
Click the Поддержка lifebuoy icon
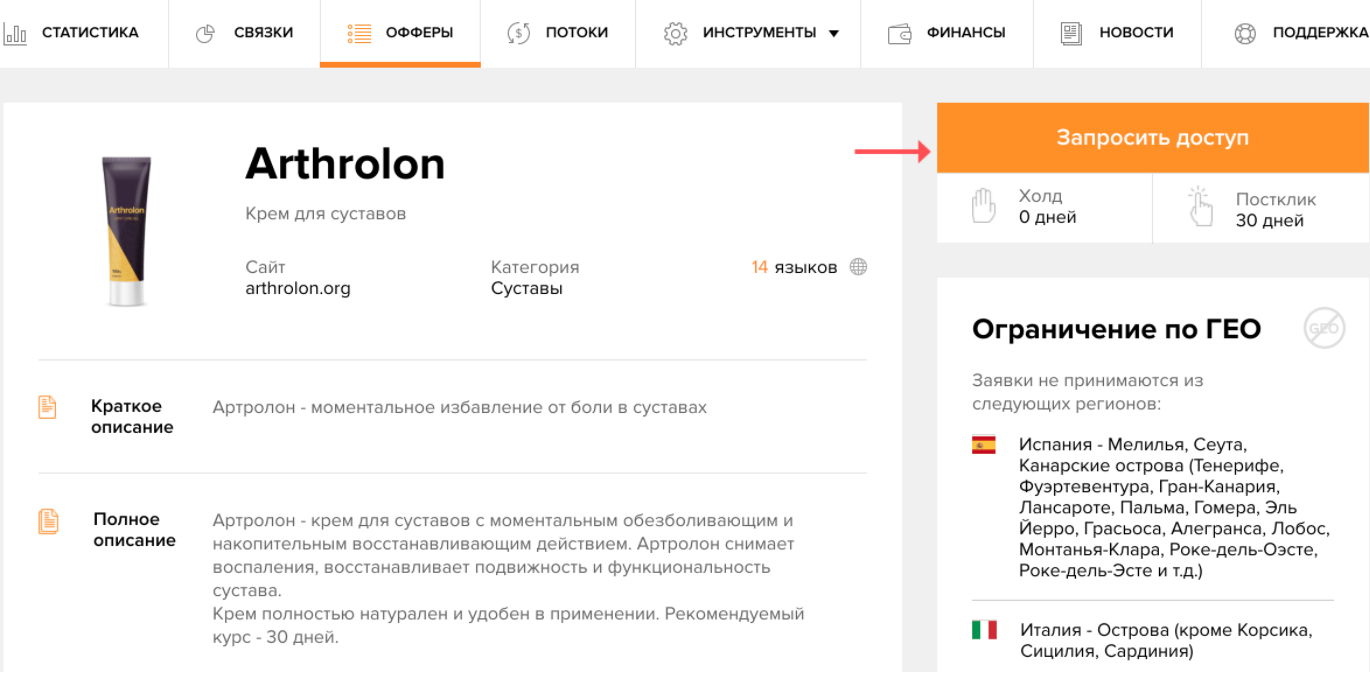[x=1245, y=34]
